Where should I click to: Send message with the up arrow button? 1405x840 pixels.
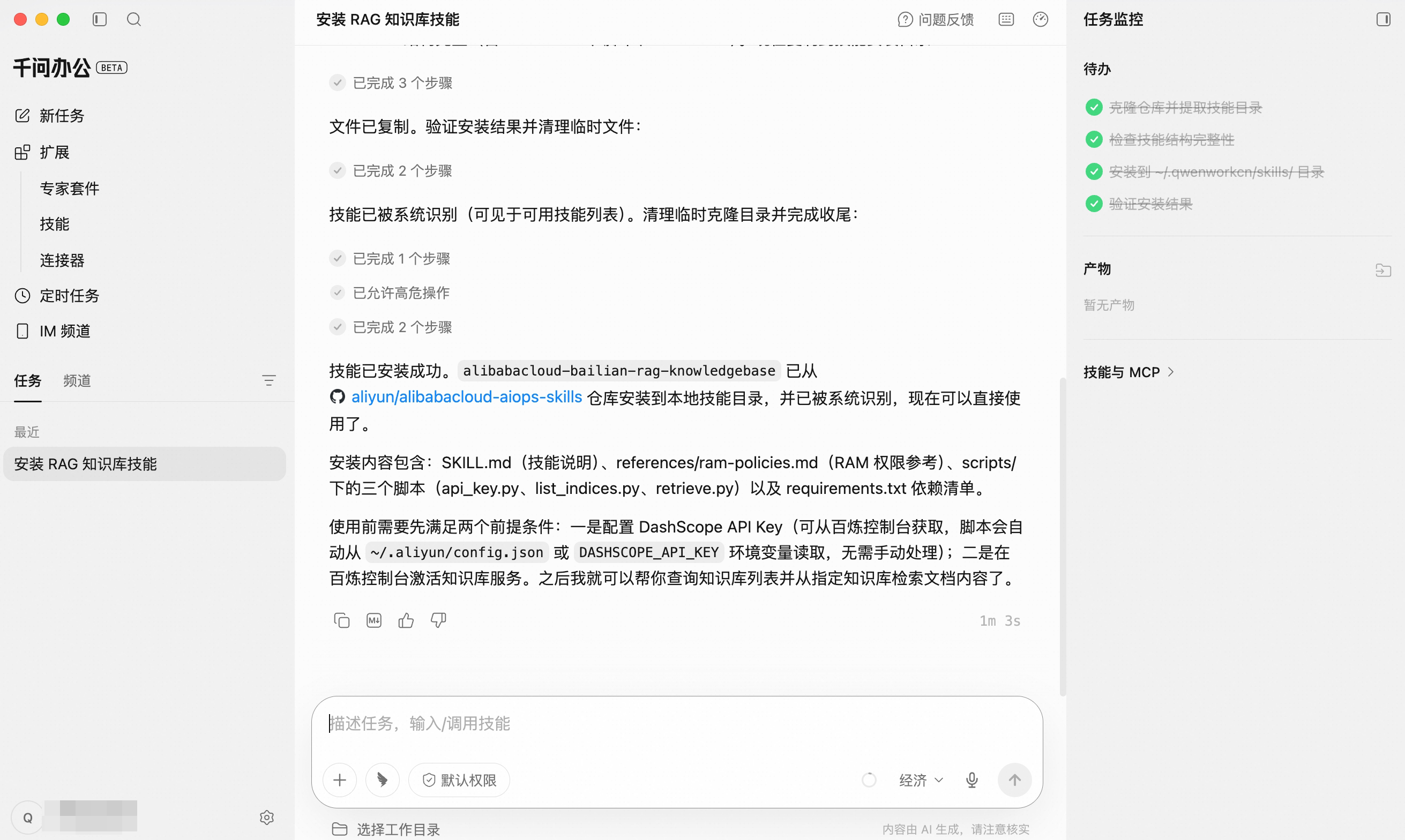point(1014,780)
